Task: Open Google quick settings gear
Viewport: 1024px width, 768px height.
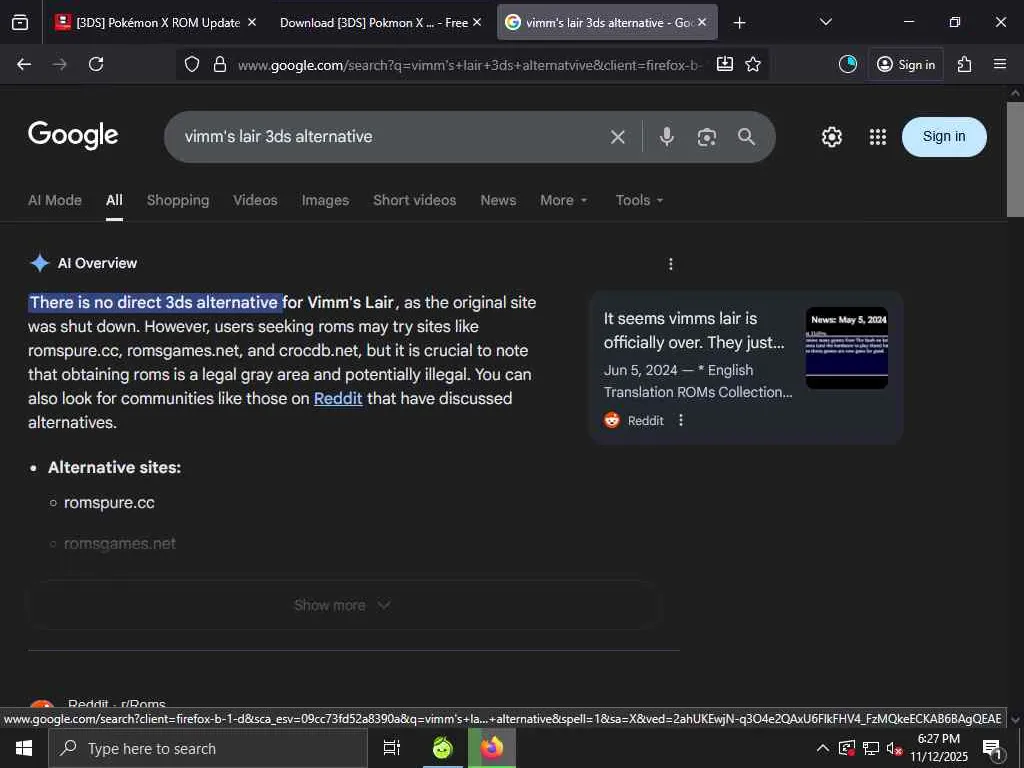Action: [831, 136]
